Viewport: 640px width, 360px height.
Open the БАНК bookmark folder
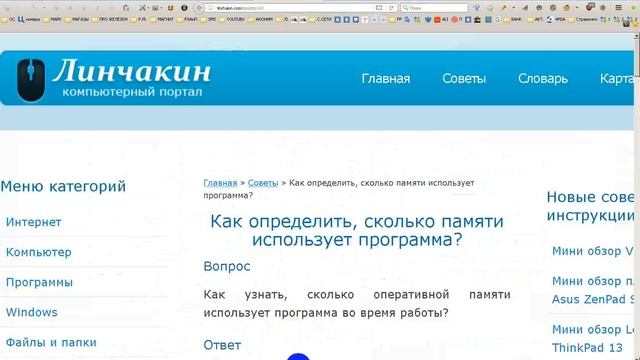pos(512,19)
